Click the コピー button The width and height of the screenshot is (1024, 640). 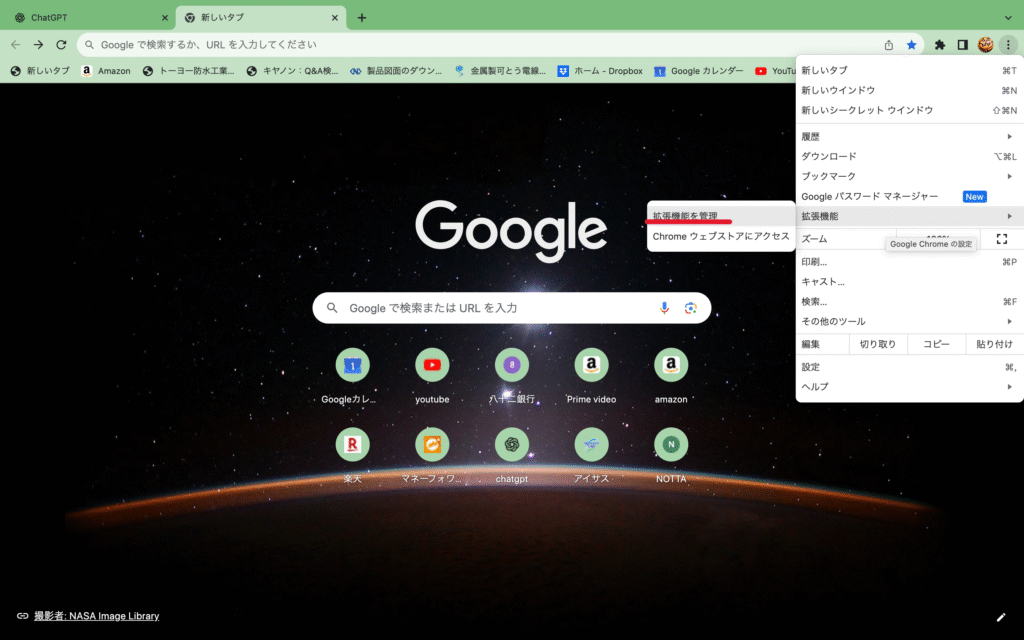click(936, 344)
